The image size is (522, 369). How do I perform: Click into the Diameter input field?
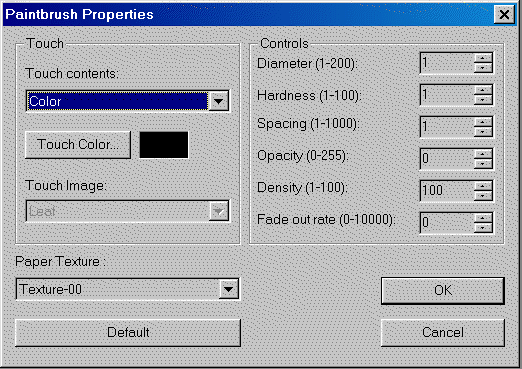(x=447, y=63)
